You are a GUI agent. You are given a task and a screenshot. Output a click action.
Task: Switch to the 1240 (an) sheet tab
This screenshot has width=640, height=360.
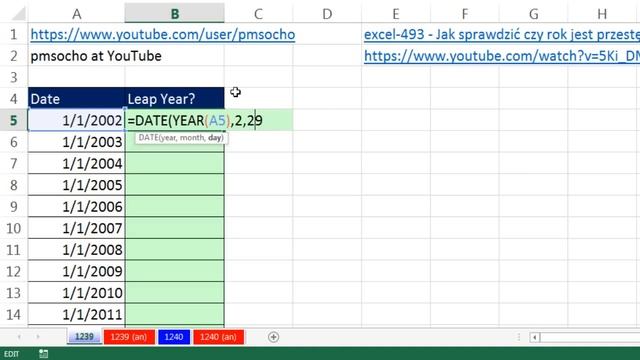[218, 337]
